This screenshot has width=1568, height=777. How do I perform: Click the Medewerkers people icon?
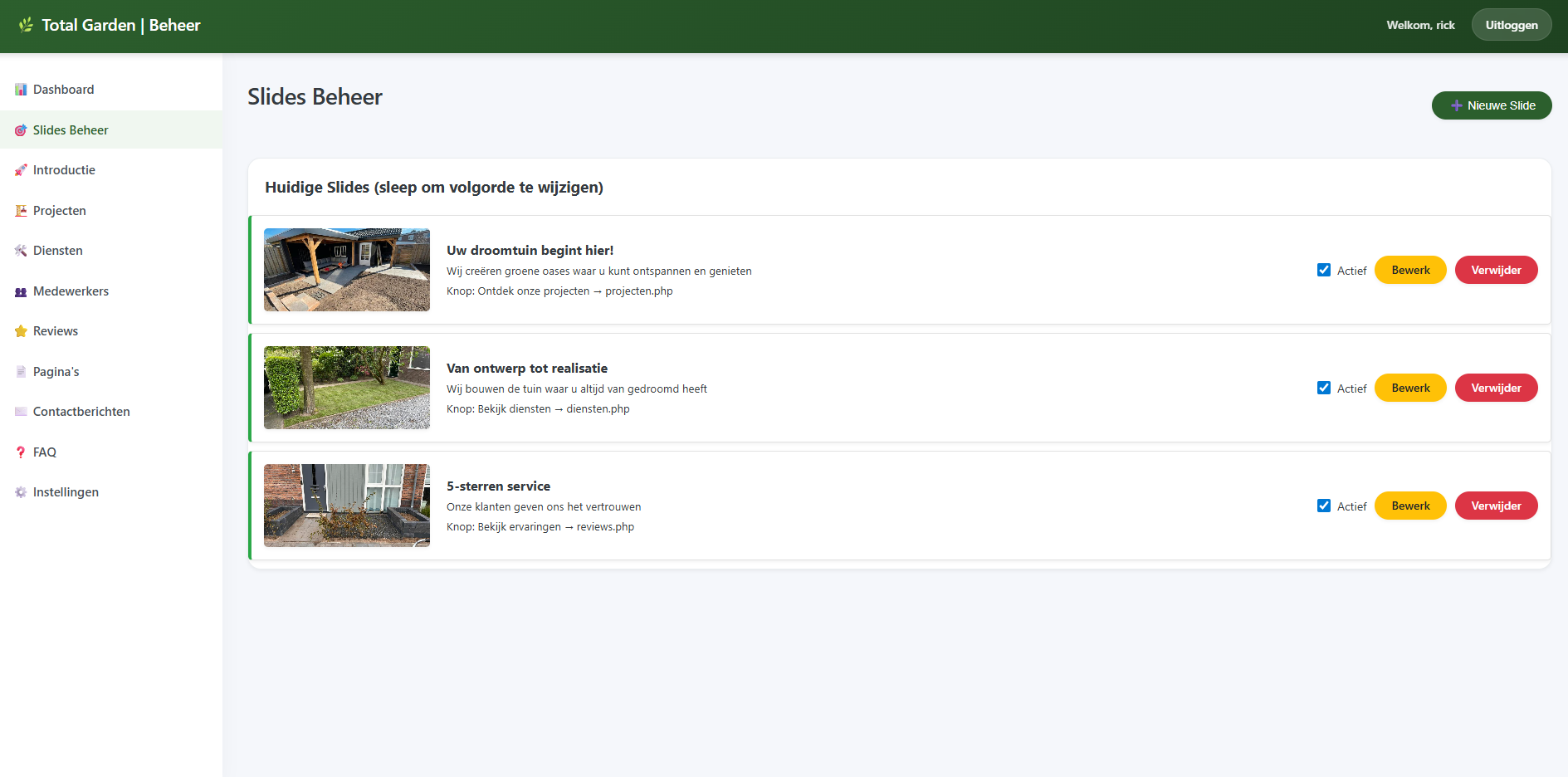(21, 291)
